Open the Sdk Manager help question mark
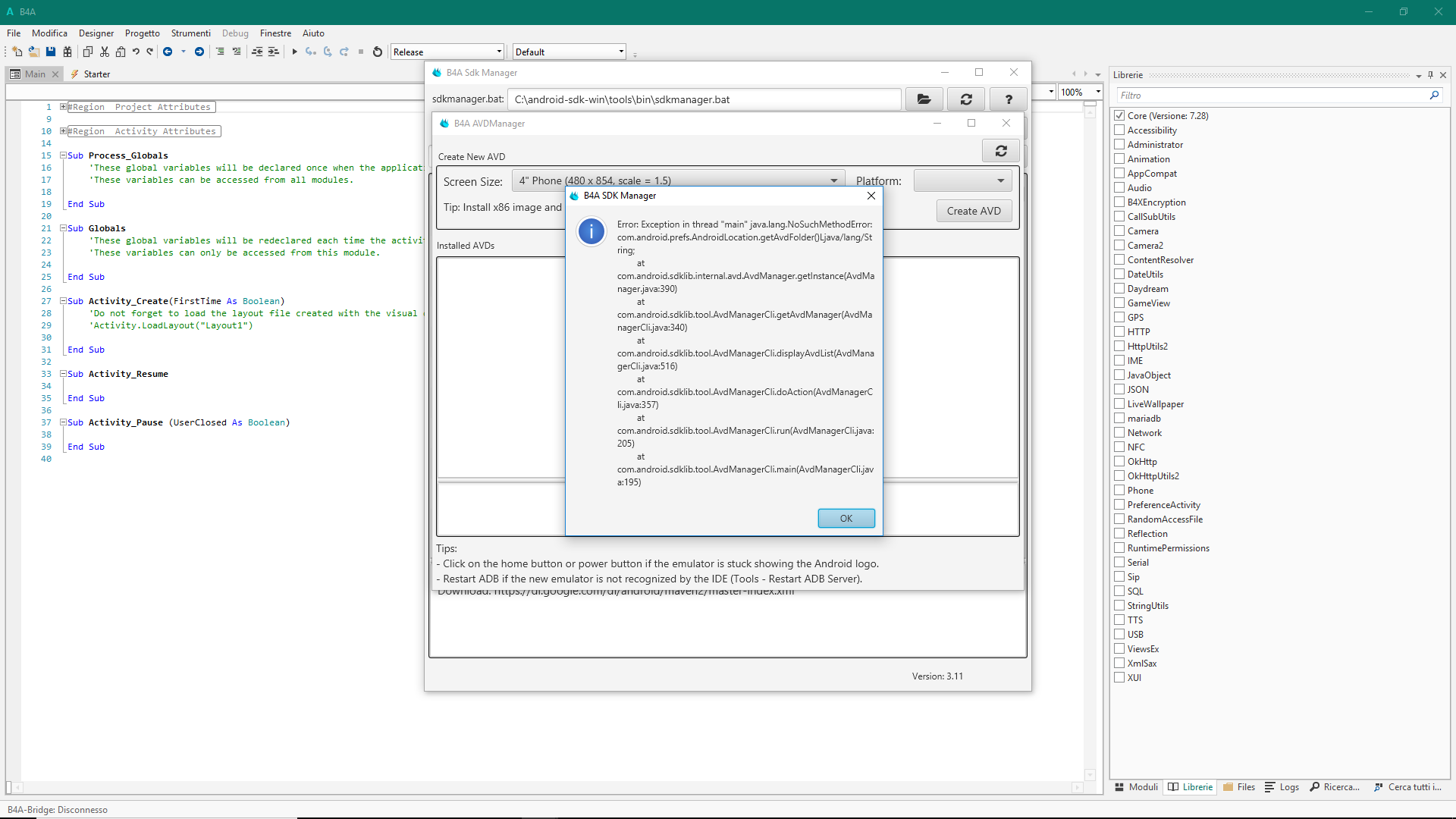The width and height of the screenshot is (1456, 819). tap(1009, 99)
